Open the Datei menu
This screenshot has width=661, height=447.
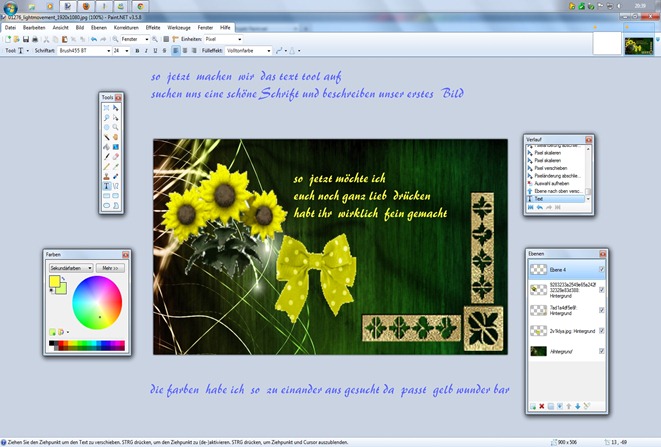(x=10, y=27)
